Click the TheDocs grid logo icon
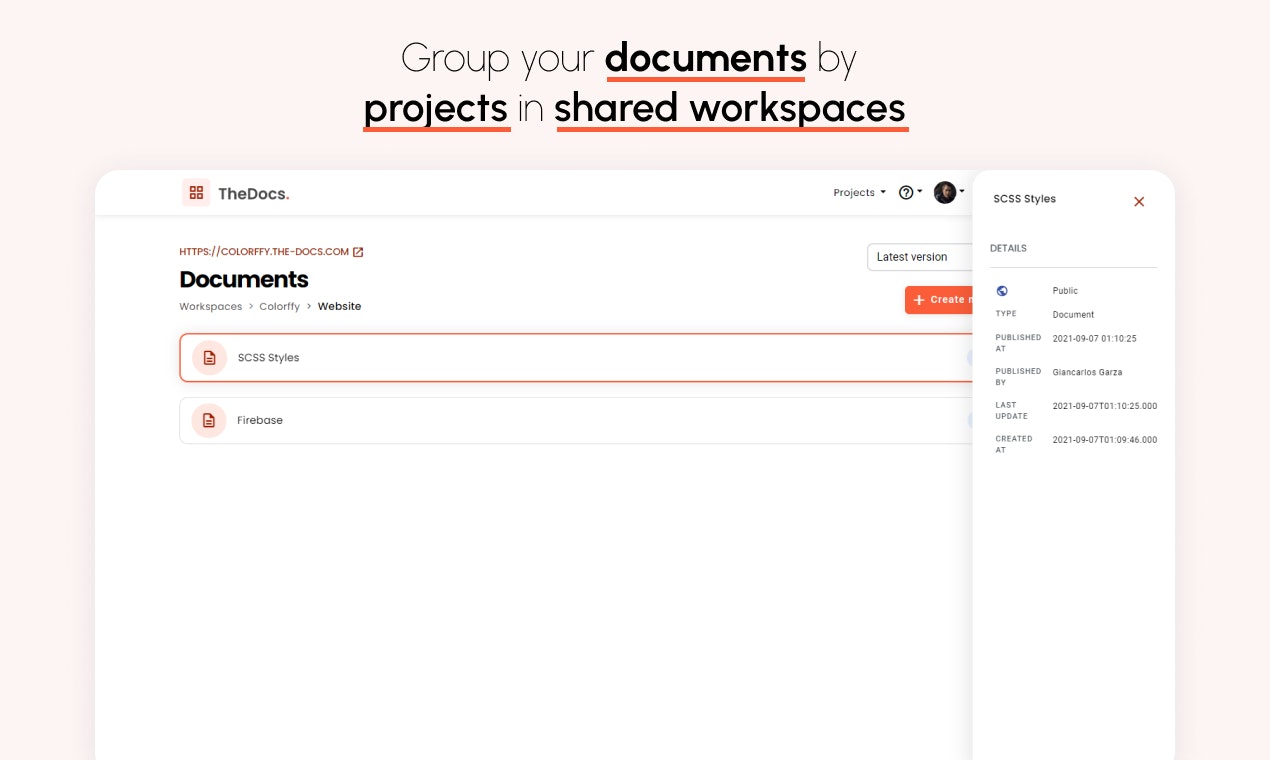This screenshot has width=1270, height=760. pos(196,192)
